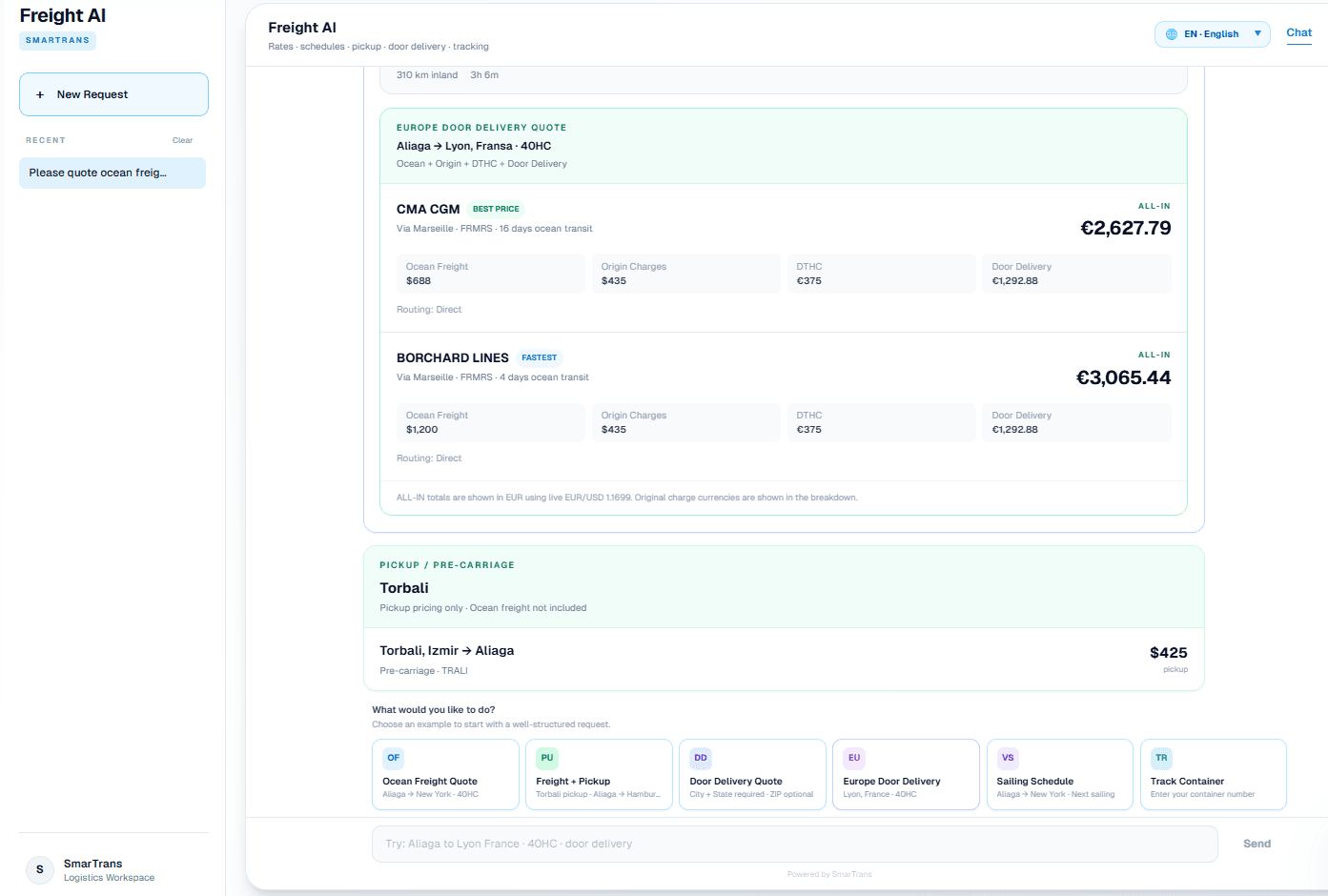Click the plus icon beside New Request
This screenshot has width=1328, height=896.
point(40,95)
